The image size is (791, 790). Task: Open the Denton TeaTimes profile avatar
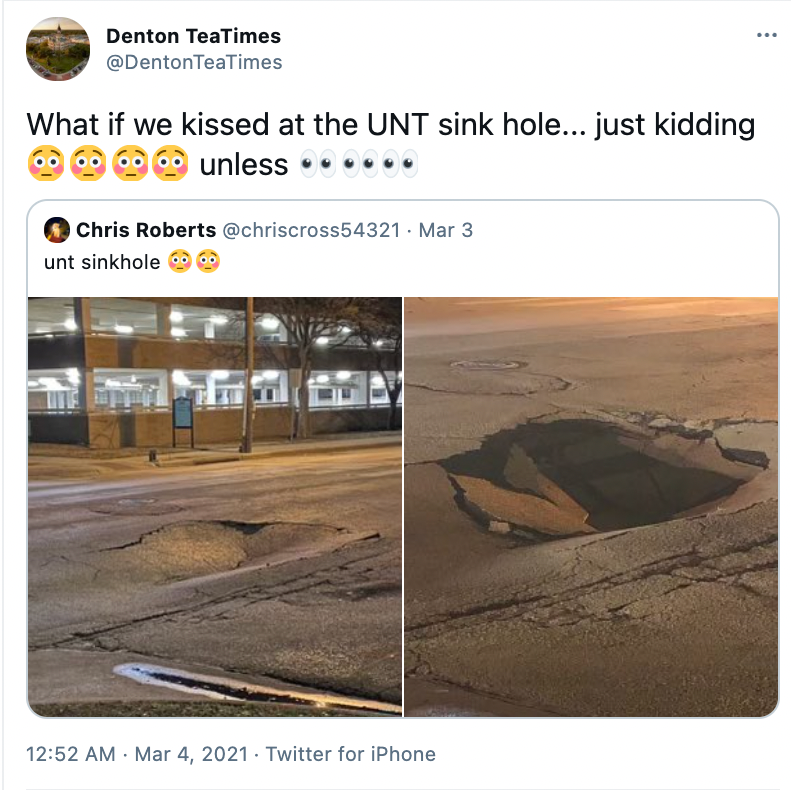pos(58,48)
